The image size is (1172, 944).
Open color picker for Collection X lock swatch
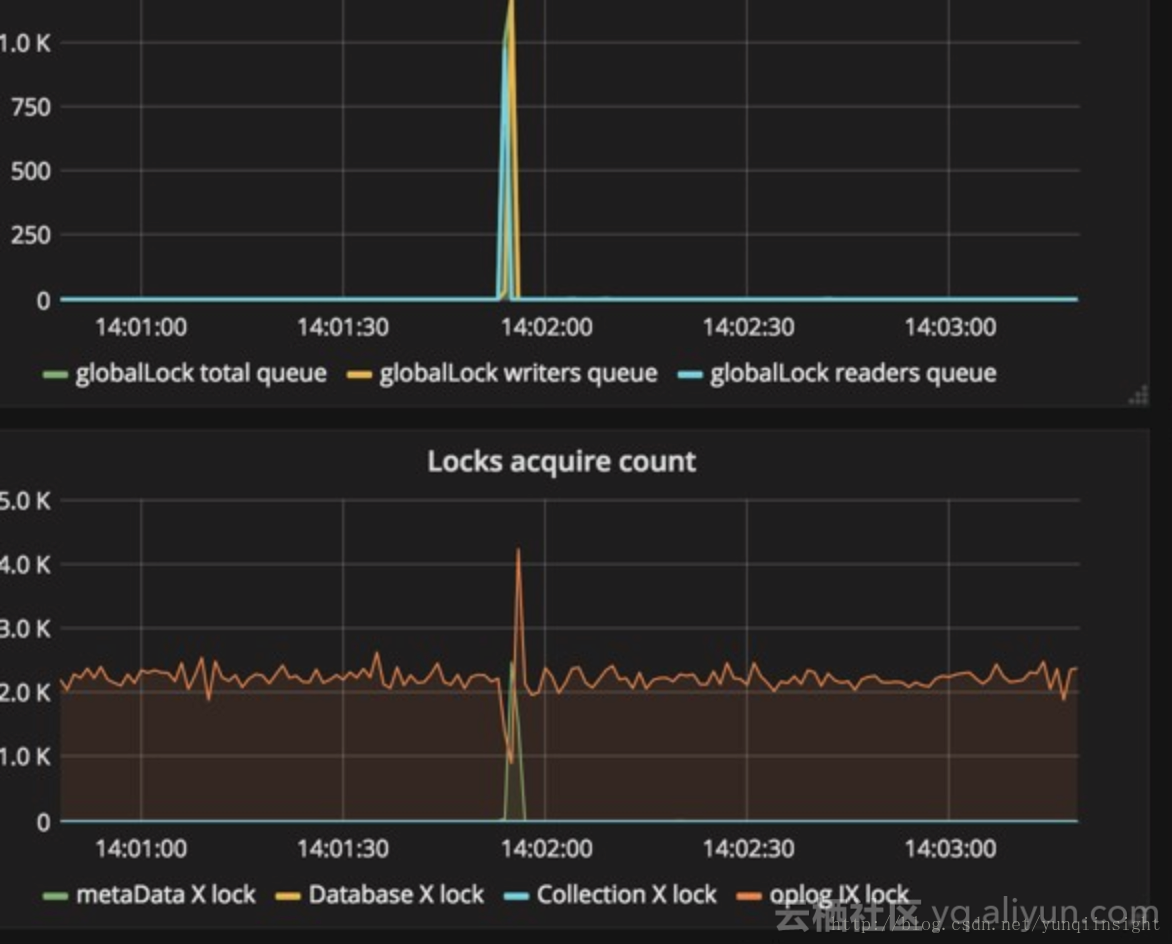click(516, 896)
